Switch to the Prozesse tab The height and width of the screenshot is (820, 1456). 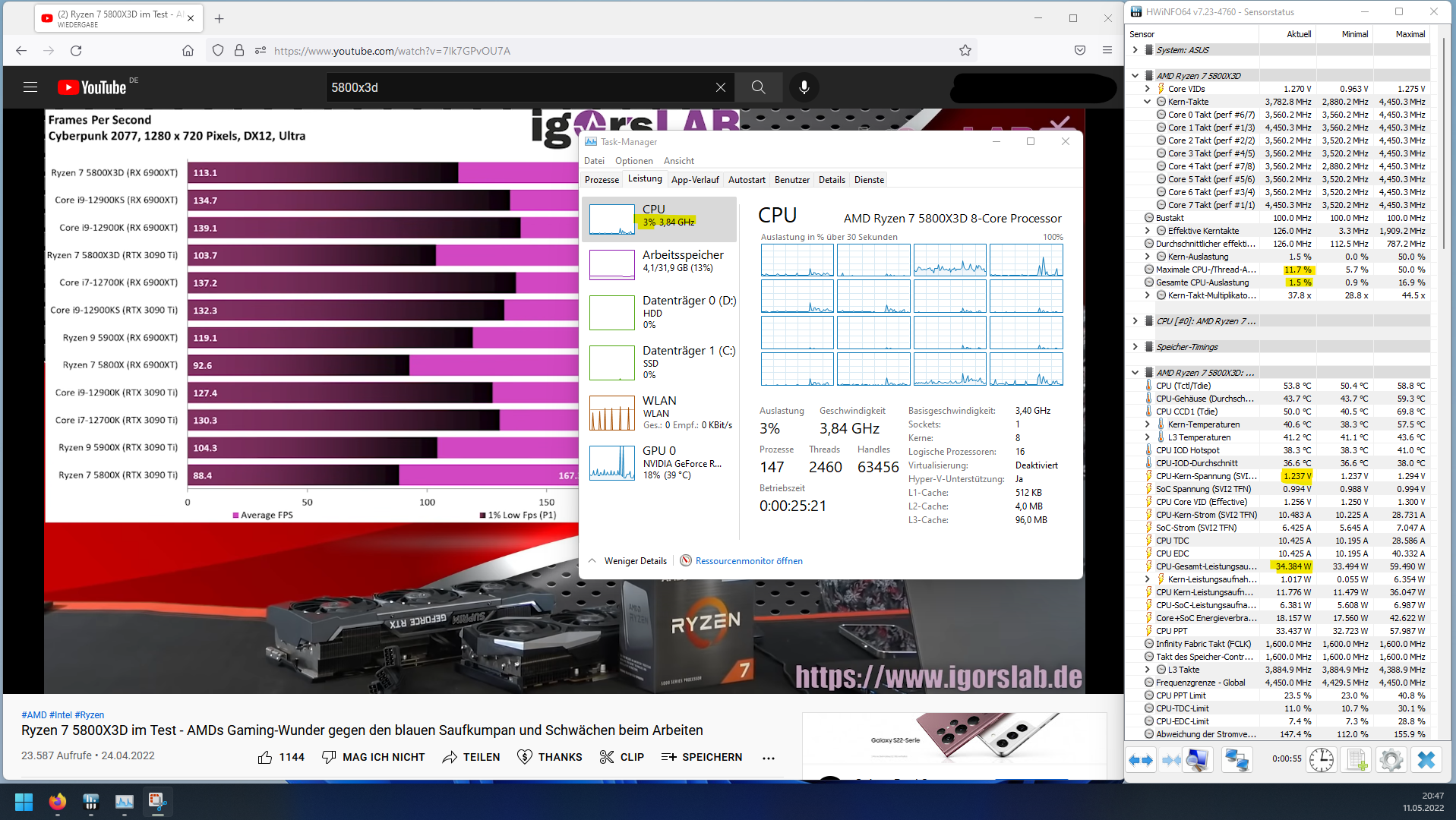point(602,180)
